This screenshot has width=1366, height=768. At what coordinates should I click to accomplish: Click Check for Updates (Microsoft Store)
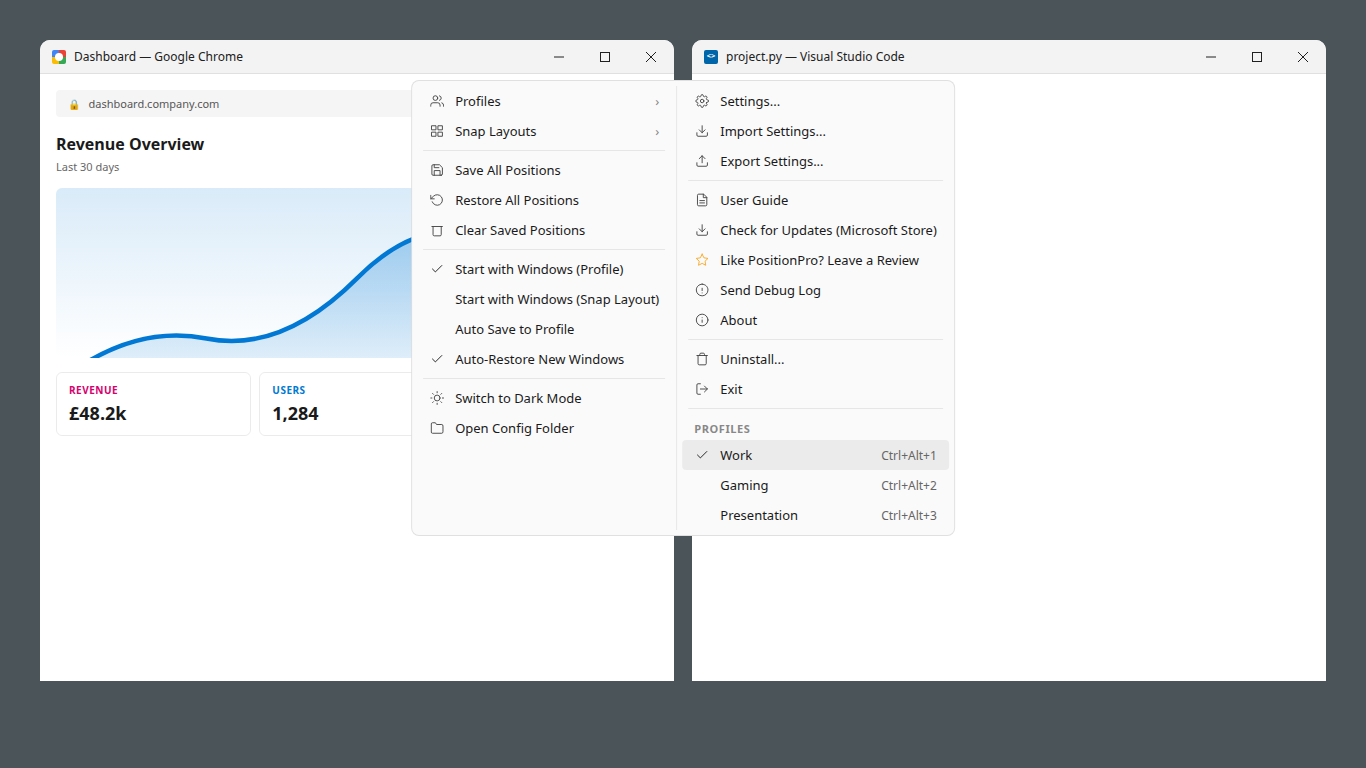click(x=829, y=230)
